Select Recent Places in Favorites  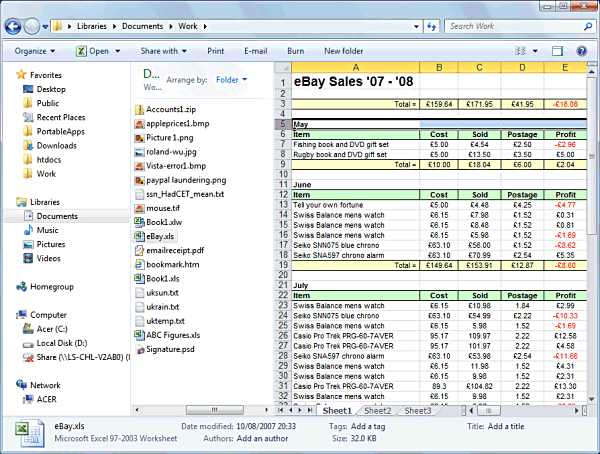coord(61,117)
